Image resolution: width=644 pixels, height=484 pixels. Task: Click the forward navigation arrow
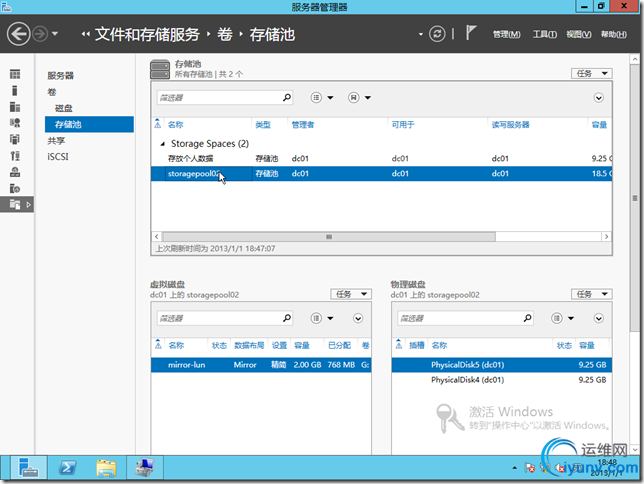[x=40, y=34]
